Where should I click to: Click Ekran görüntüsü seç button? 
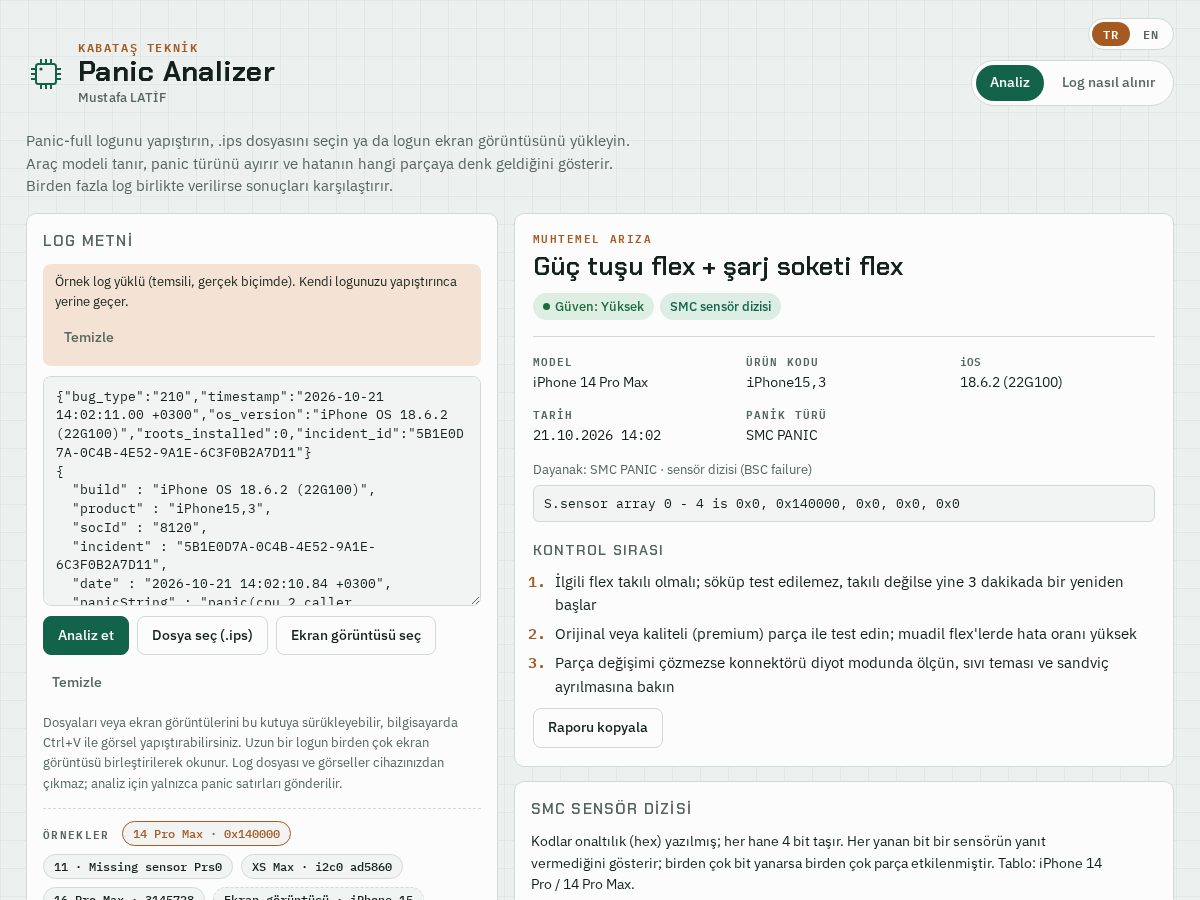pyautogui.click(x=356, y=635)
